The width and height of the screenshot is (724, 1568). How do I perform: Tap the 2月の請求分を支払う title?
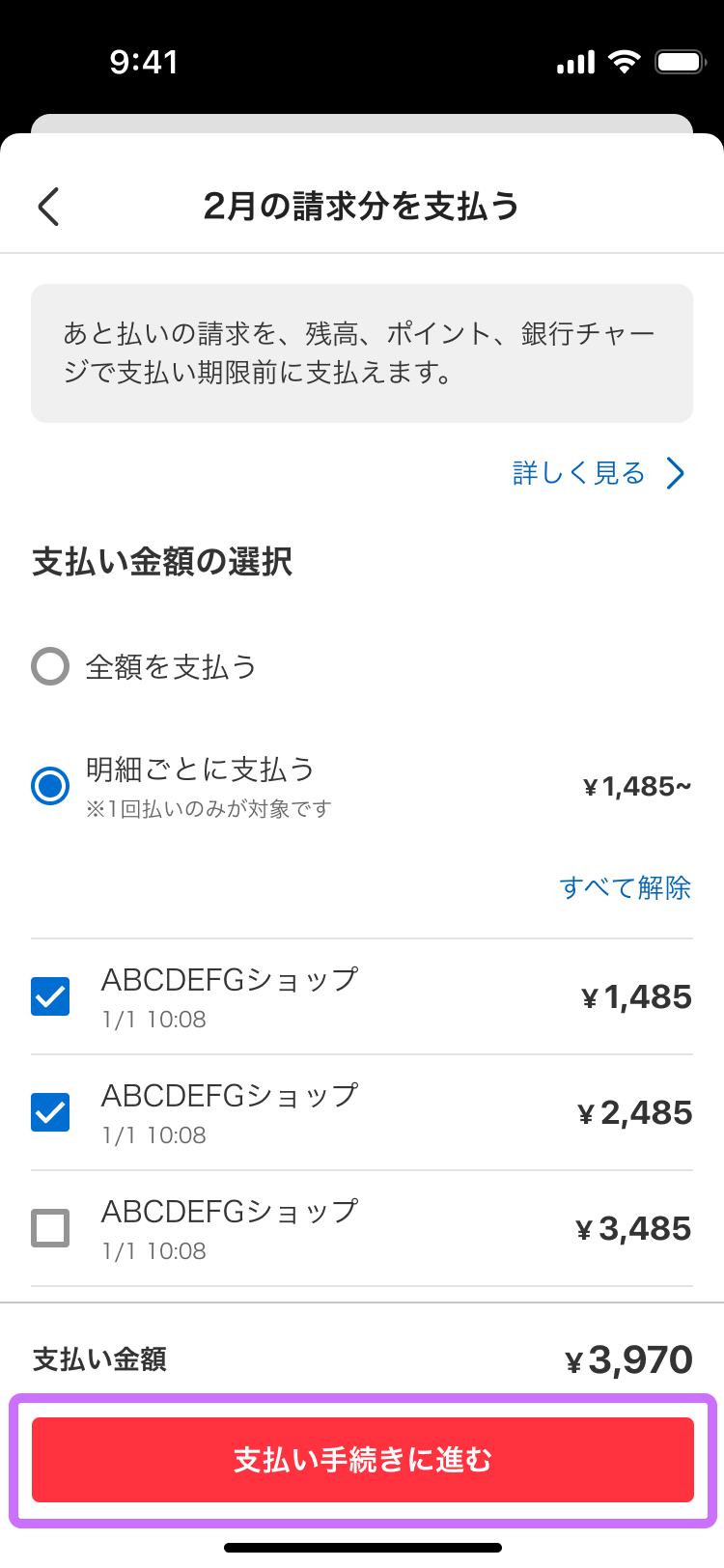point(362,207)
